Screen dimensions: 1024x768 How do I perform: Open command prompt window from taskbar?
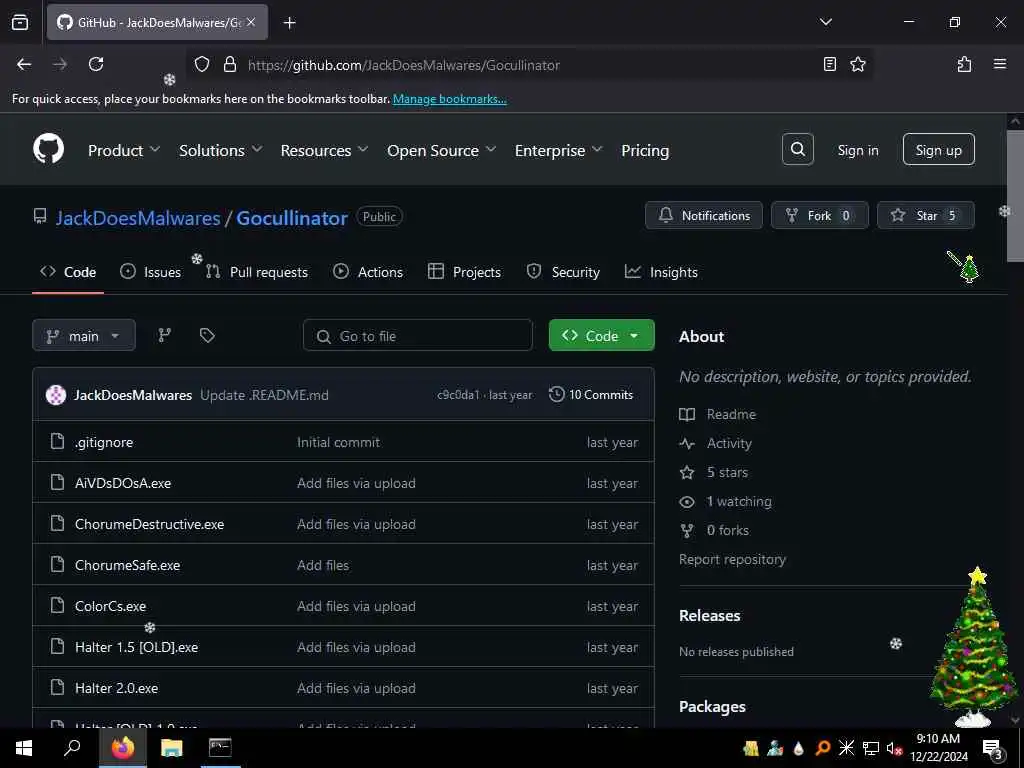tap(220, 748)
